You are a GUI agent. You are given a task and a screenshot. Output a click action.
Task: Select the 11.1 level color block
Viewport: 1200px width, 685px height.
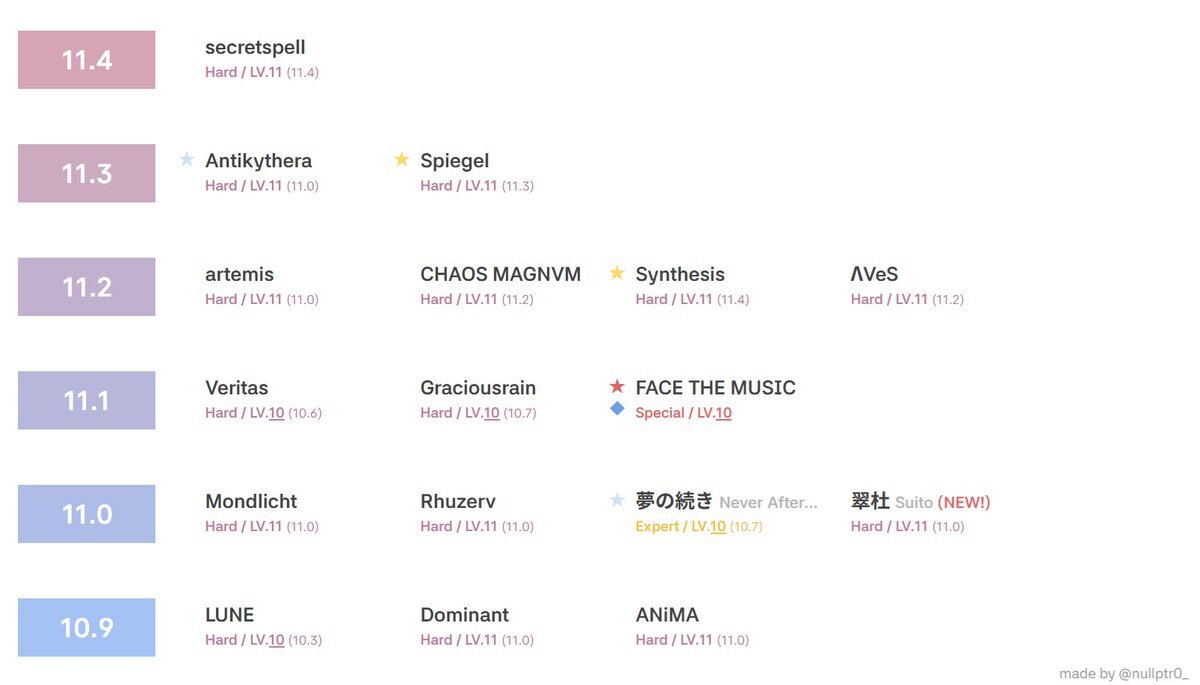[86, 400]
